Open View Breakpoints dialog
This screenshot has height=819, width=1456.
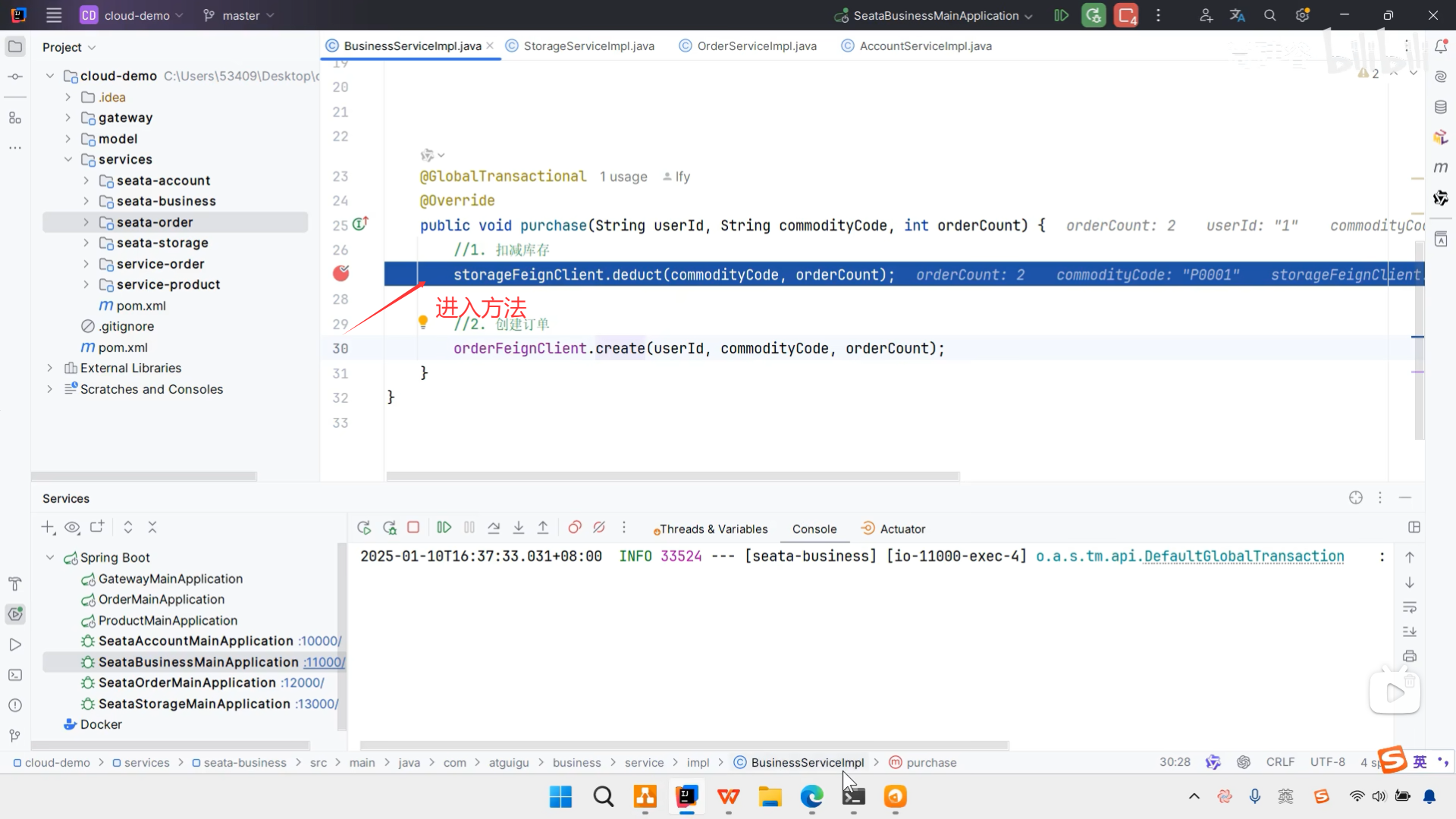(575, 528)
